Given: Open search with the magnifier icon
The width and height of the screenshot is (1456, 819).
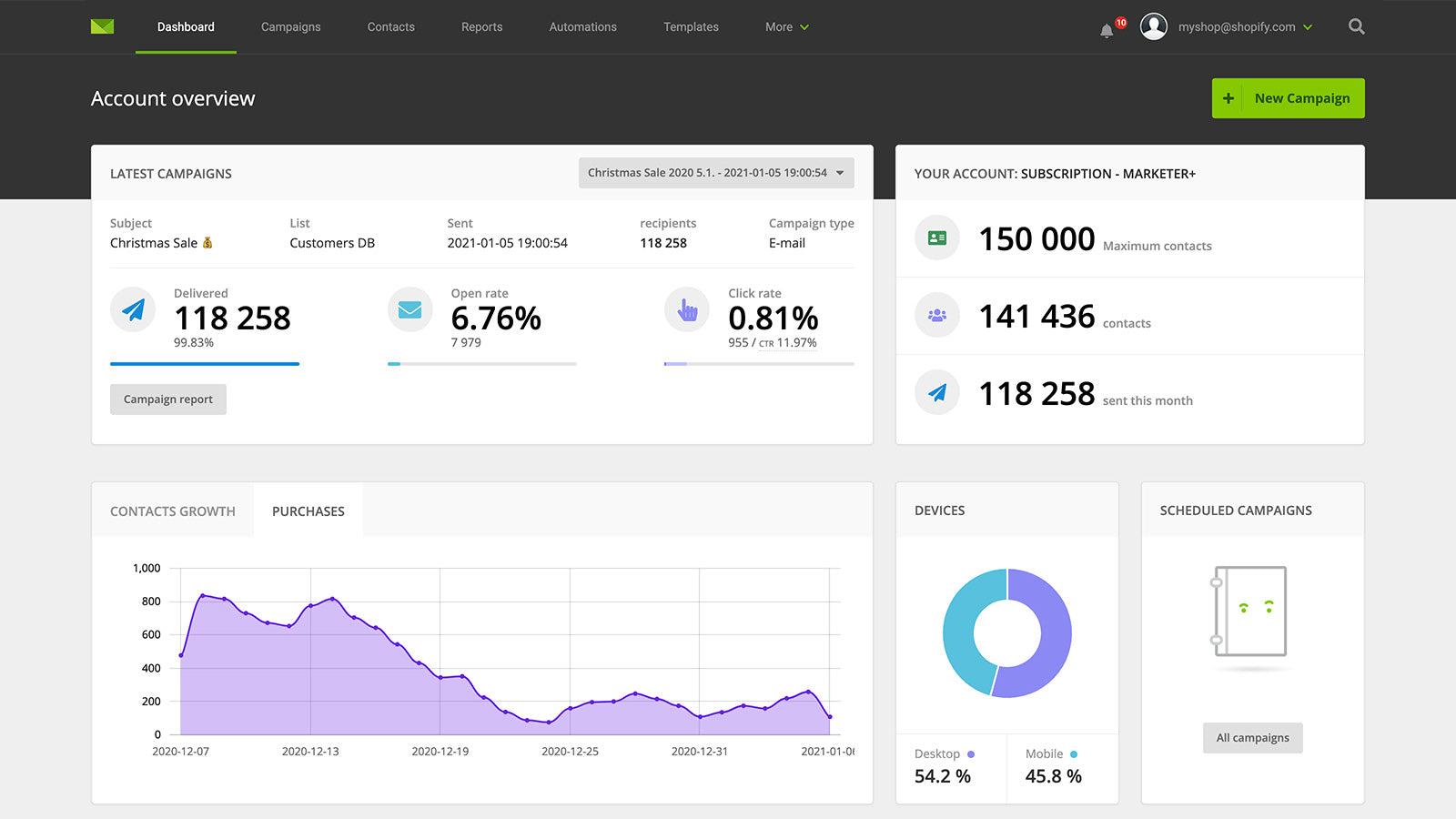Looking at the screenshot, I should [1356, 26].
